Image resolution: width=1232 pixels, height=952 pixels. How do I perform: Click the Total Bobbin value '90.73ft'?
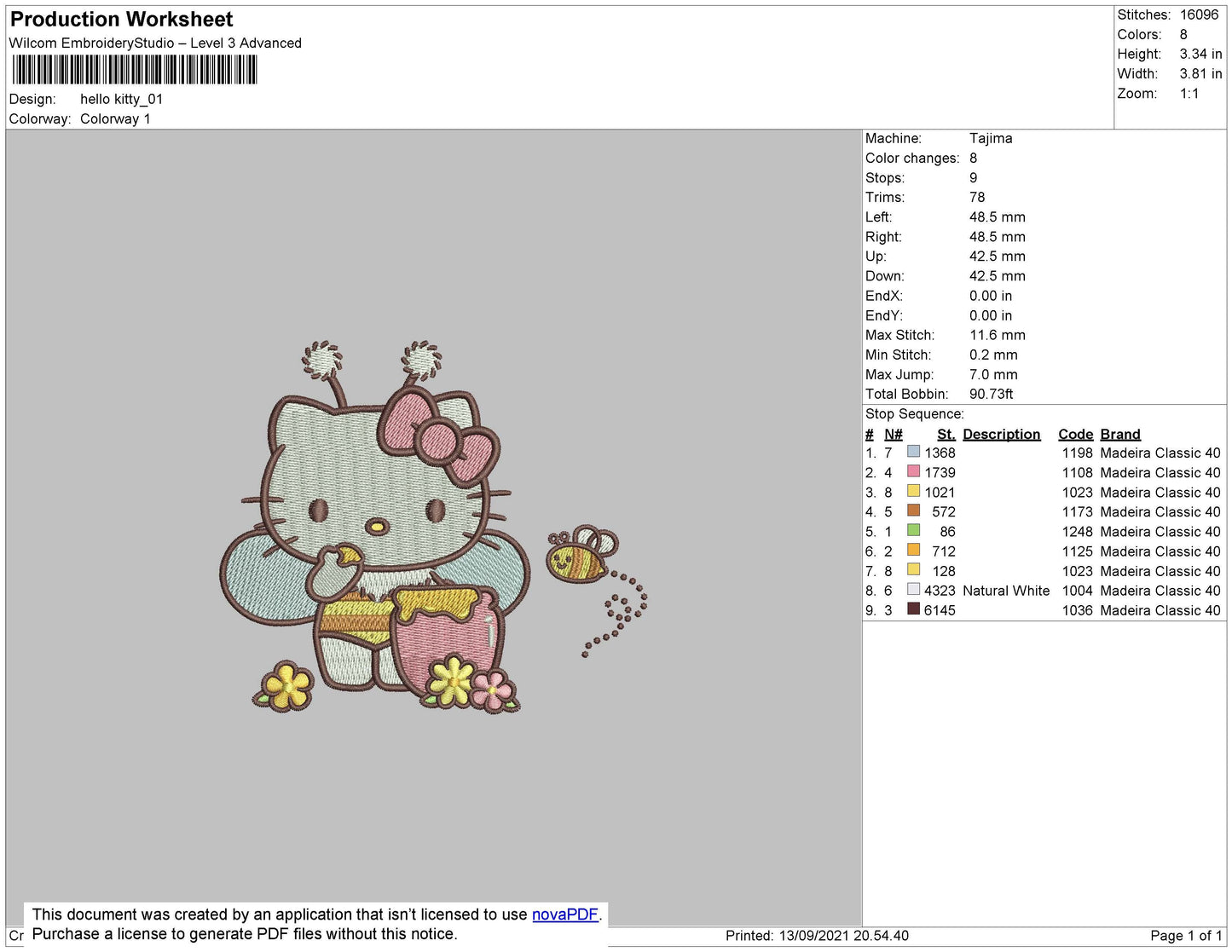tap(992, 394)
